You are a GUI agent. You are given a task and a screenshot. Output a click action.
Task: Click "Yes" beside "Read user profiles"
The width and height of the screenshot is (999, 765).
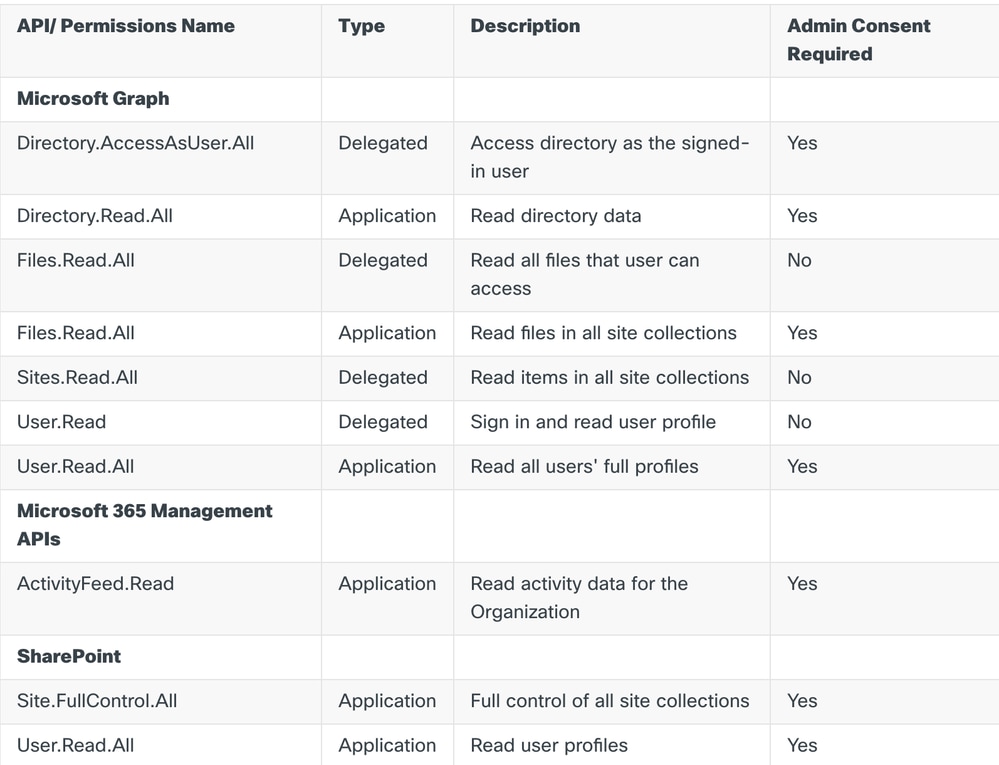(x=802, y=746)
